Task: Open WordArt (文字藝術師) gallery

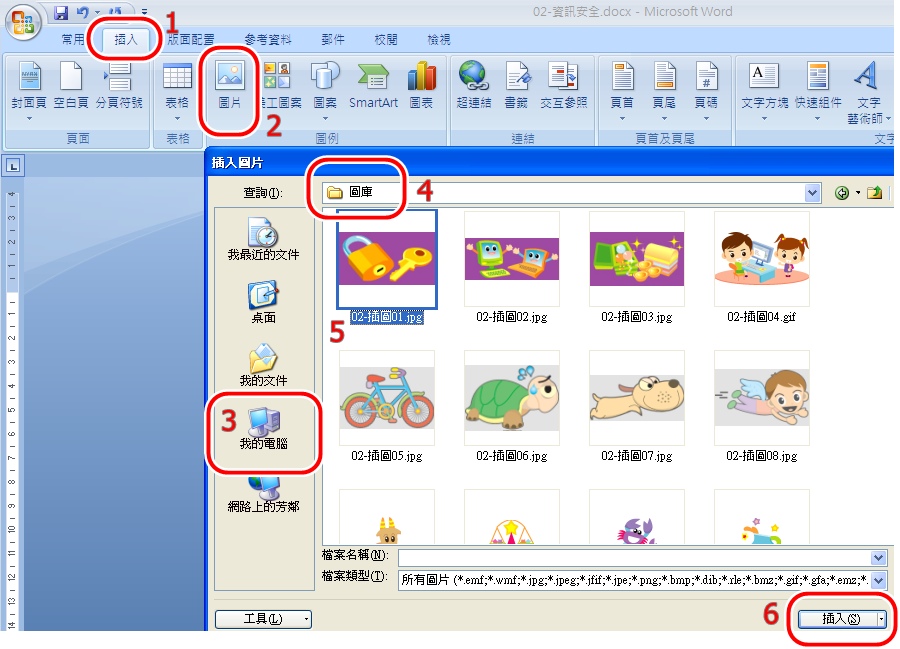Action: [x=868, y=92]
